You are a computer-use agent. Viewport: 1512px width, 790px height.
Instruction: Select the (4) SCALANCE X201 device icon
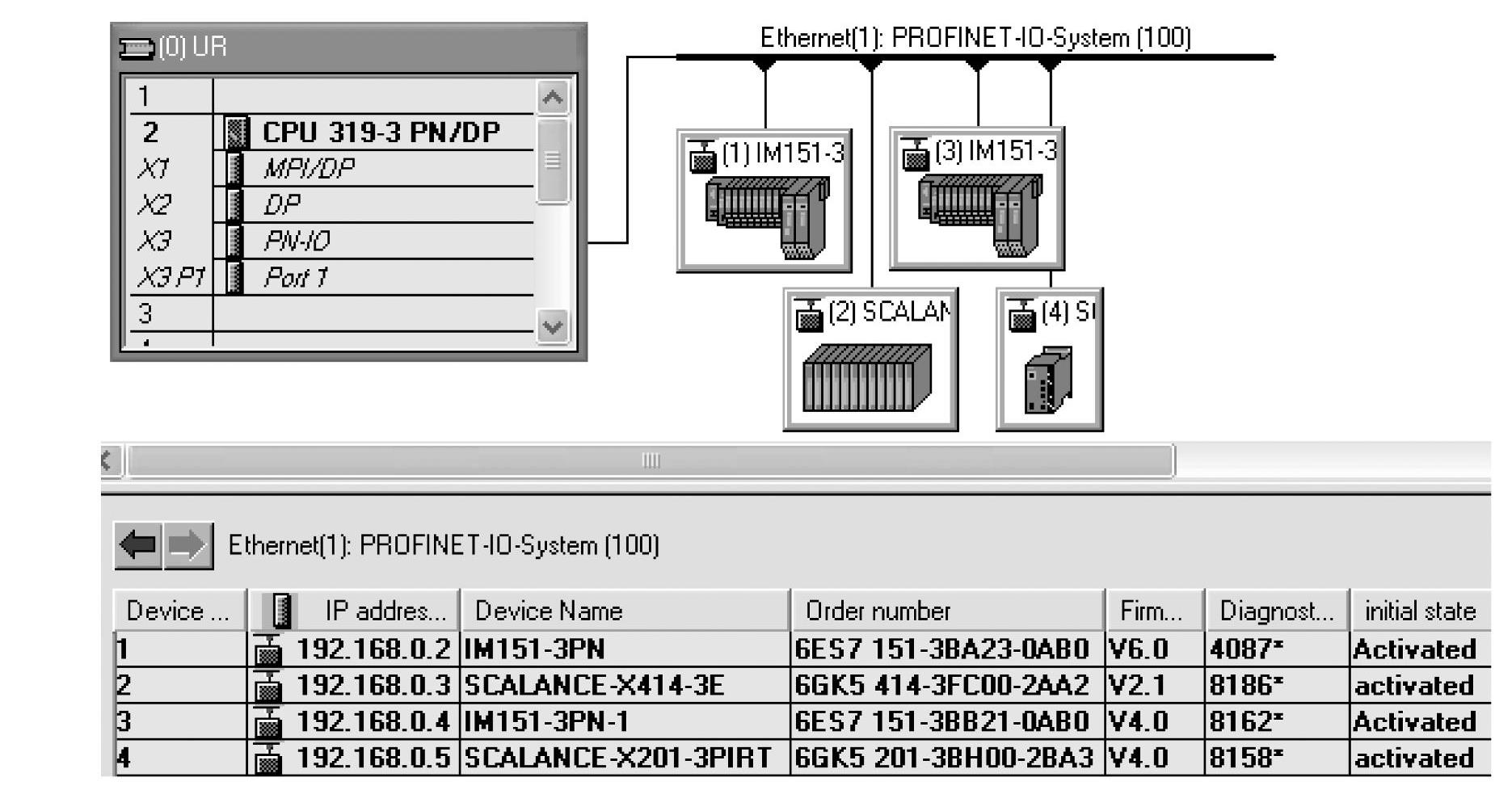tap(1050, 359)
